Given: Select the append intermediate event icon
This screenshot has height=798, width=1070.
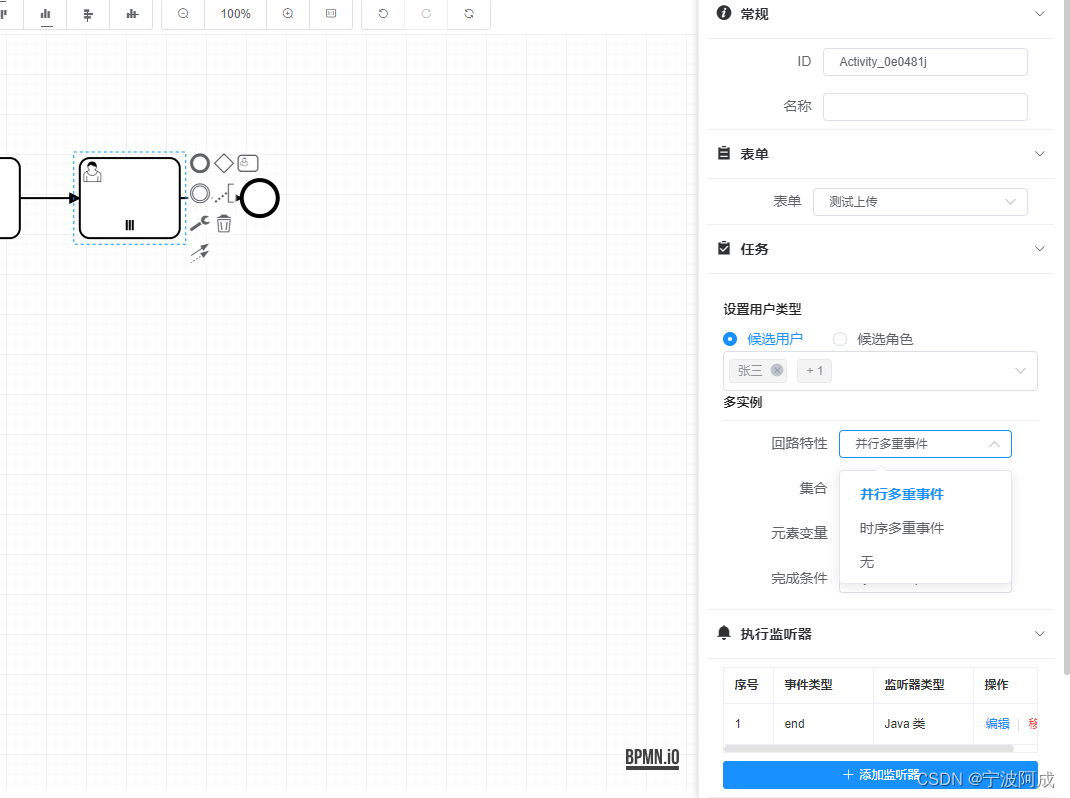Looking at the screenshot, I should click(199, 192).
